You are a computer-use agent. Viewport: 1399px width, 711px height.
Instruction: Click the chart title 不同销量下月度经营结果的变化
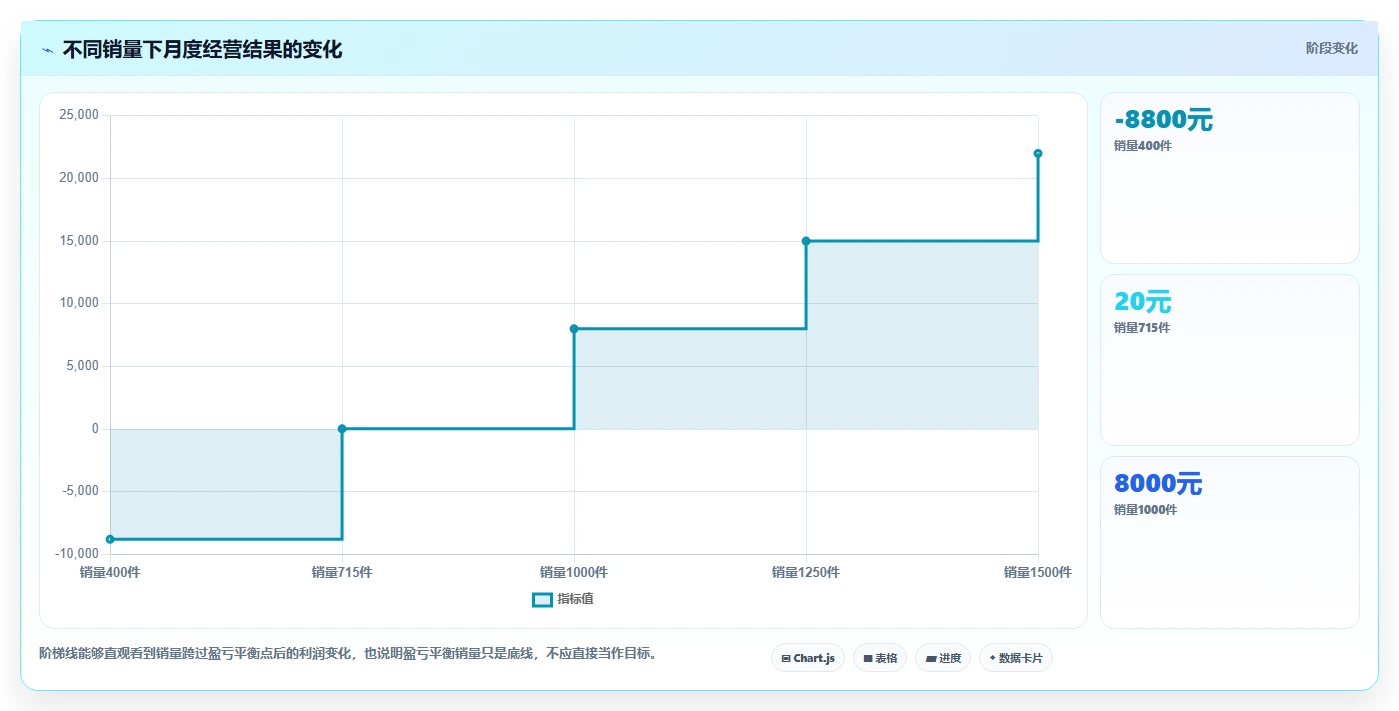[202, 50]
